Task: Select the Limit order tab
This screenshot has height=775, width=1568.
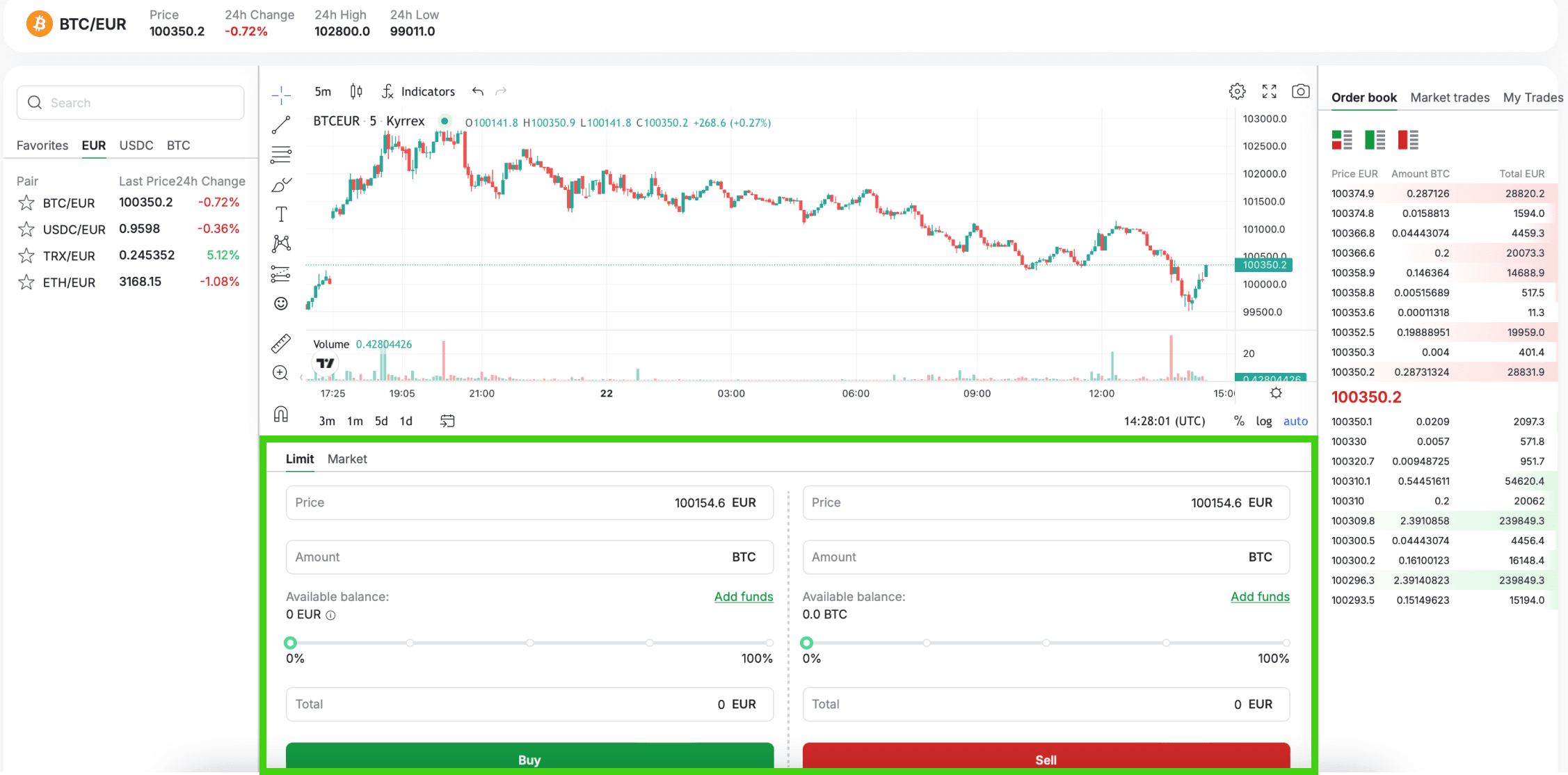Action: click(300, 459)
